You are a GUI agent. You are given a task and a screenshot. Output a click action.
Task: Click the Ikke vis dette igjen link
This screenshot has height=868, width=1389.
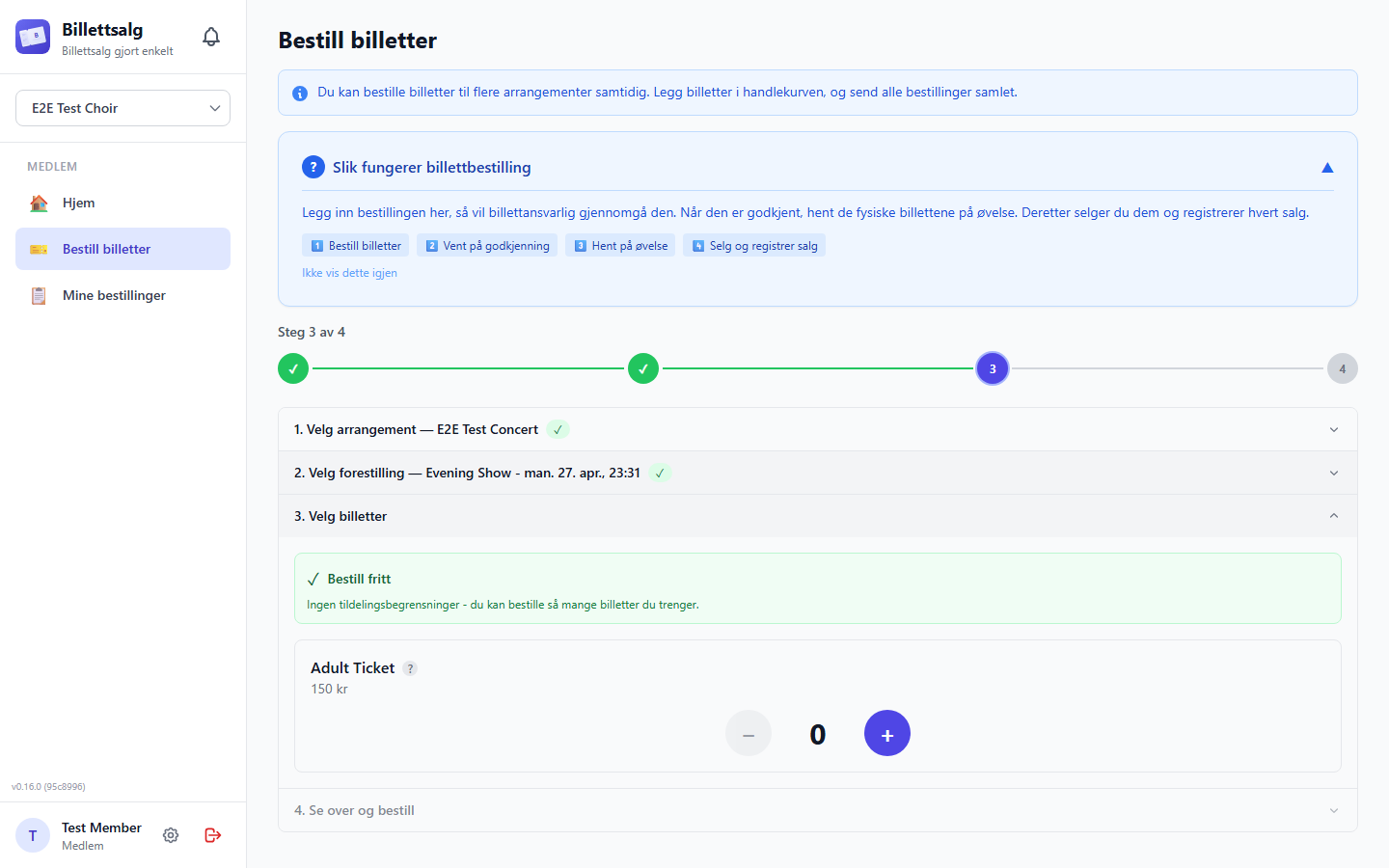tap(349, 273)
